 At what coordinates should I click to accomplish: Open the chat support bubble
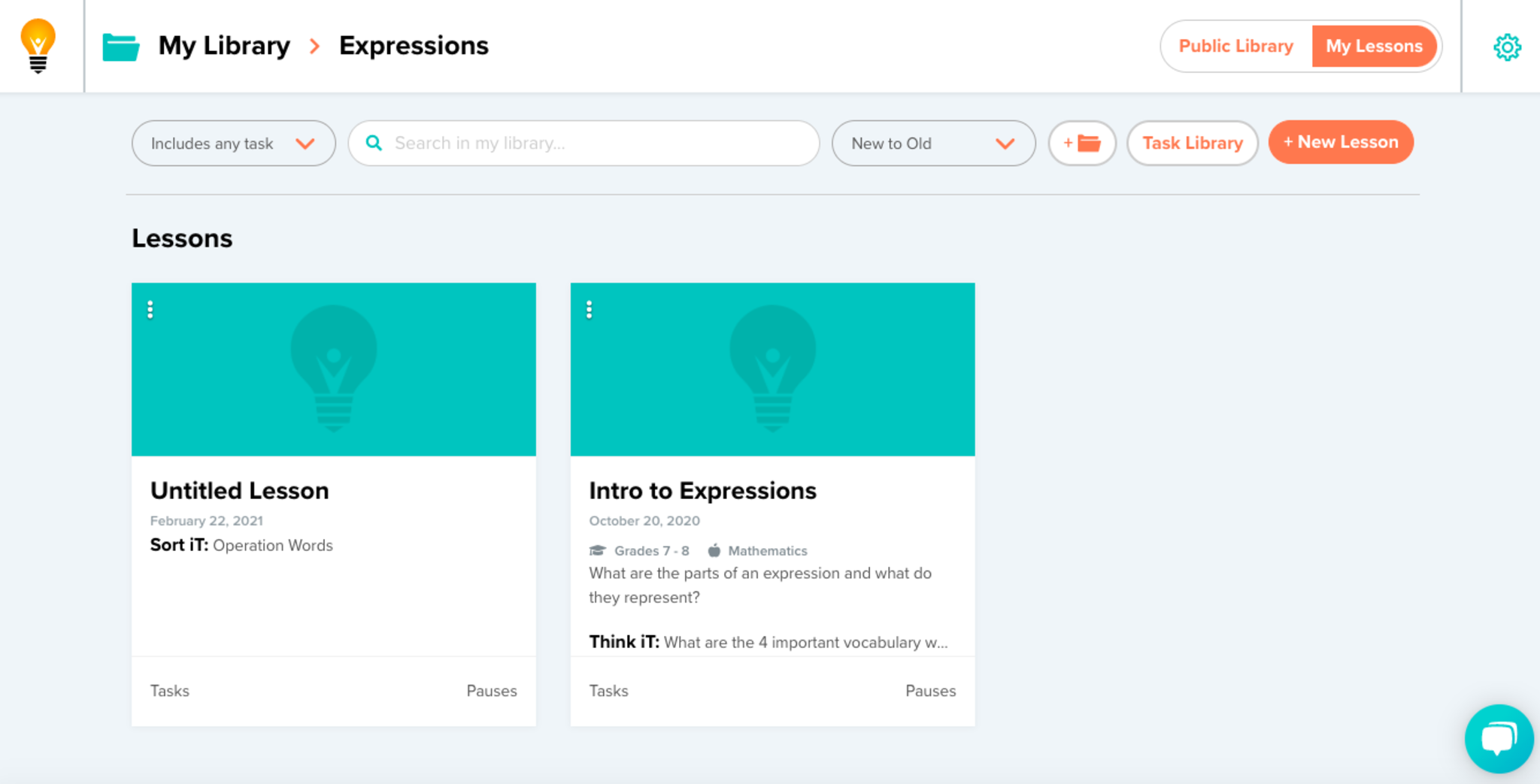pos(1498,738)
